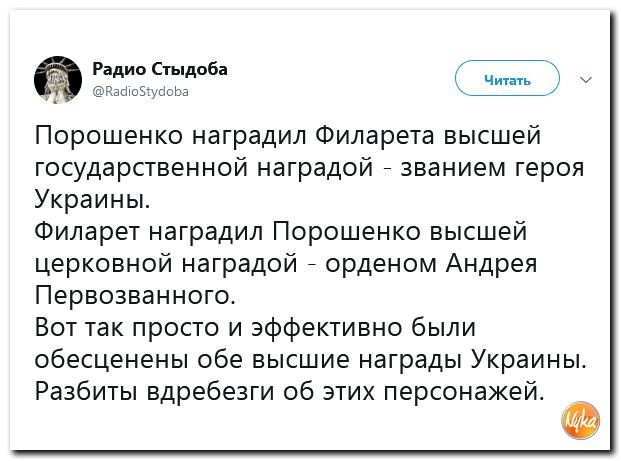
Task: Click the word церковной in the tweet
Action: pos(104,264)
